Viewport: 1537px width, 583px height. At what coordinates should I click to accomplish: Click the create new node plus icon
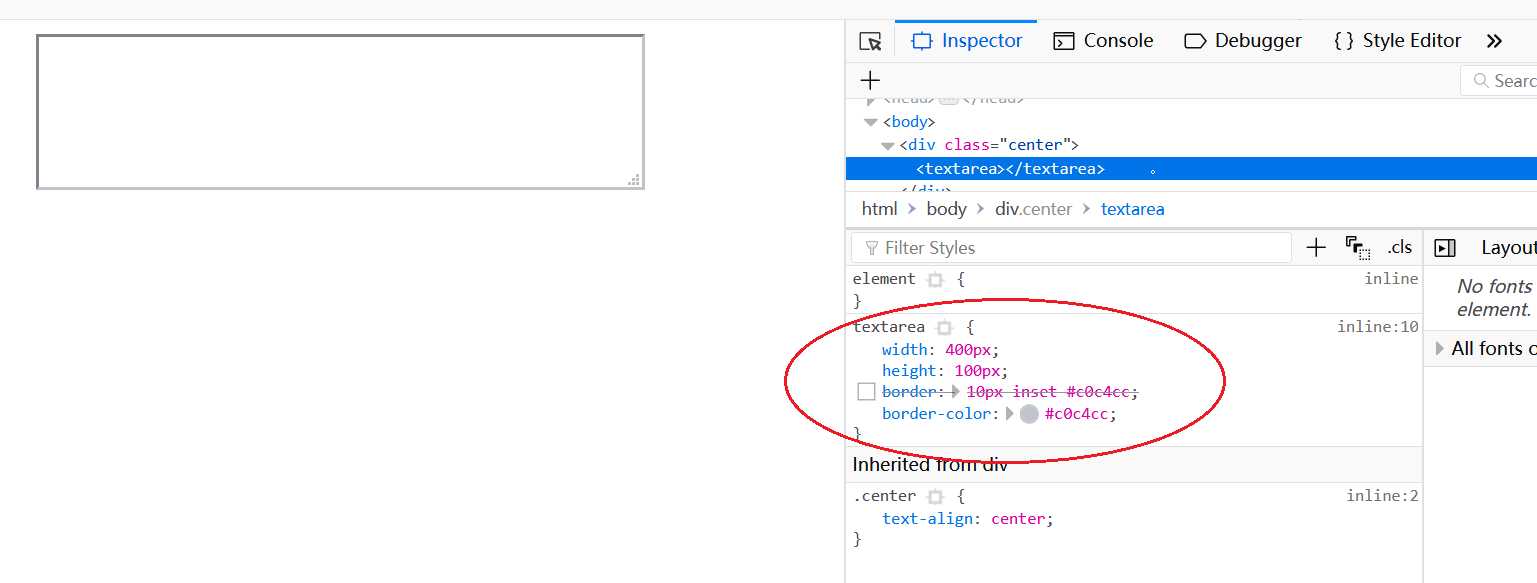pyautogui.click(x=870, y=80)
